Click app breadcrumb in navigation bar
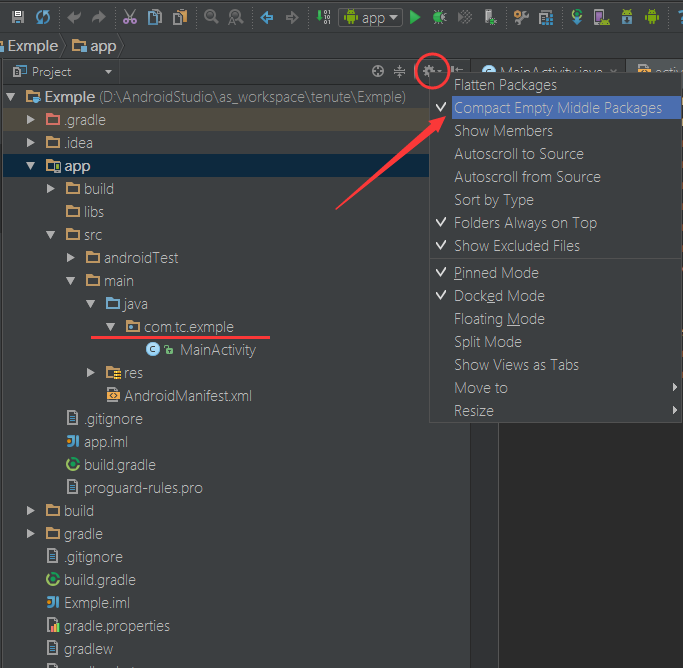Screen dimensions: 683x668 point(94,46)
